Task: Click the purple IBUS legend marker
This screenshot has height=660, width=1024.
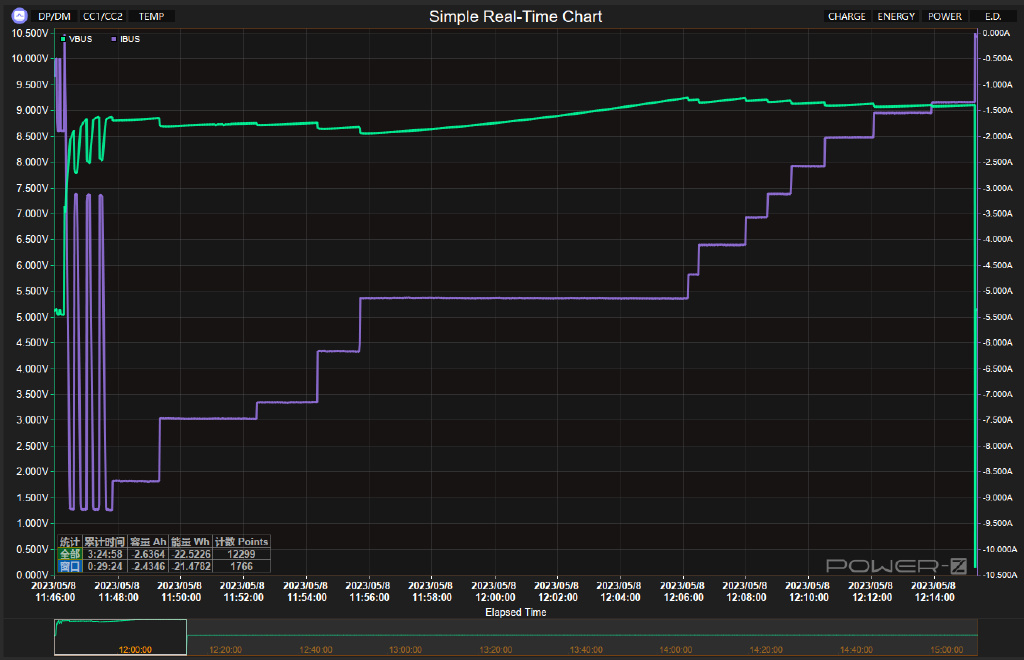Action: 113,39
